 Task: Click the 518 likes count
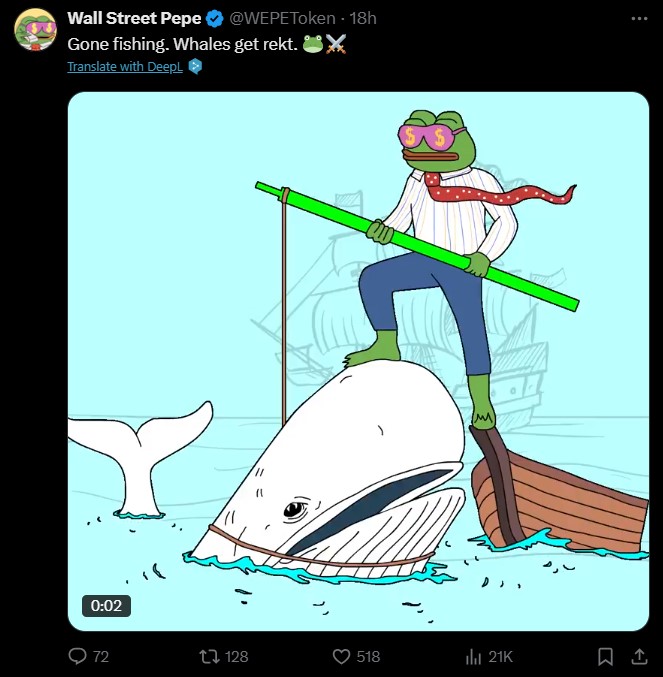(x=368, y=657)
